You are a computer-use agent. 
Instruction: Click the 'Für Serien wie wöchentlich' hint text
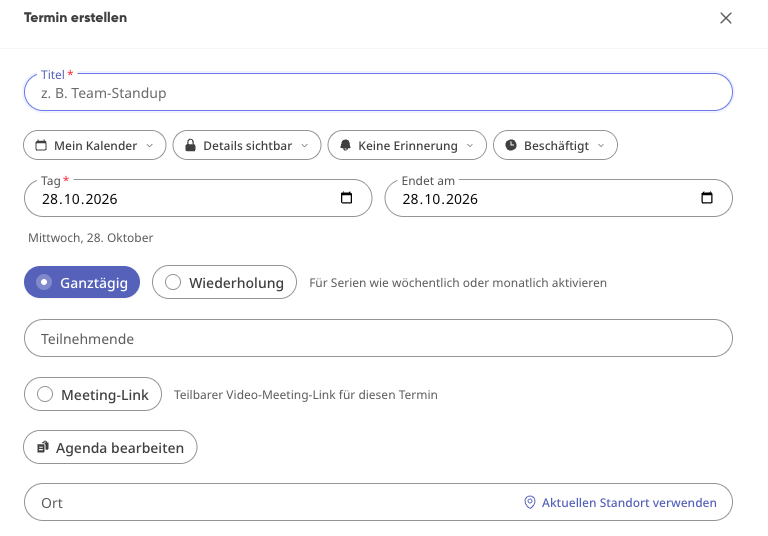click(458, 283)
